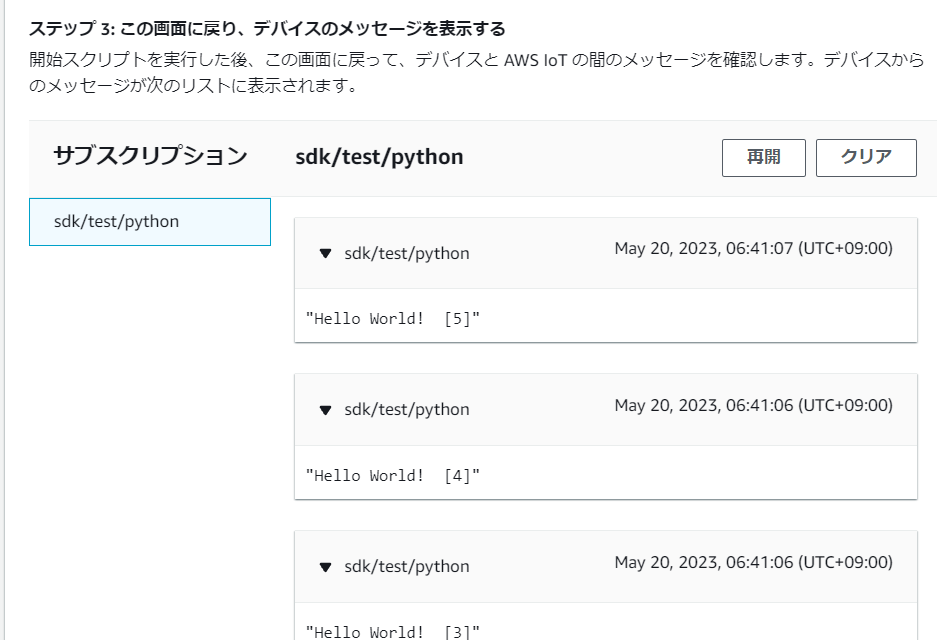Select the sdk/test/python subscription in the sidebar

[x=149, y=222]
